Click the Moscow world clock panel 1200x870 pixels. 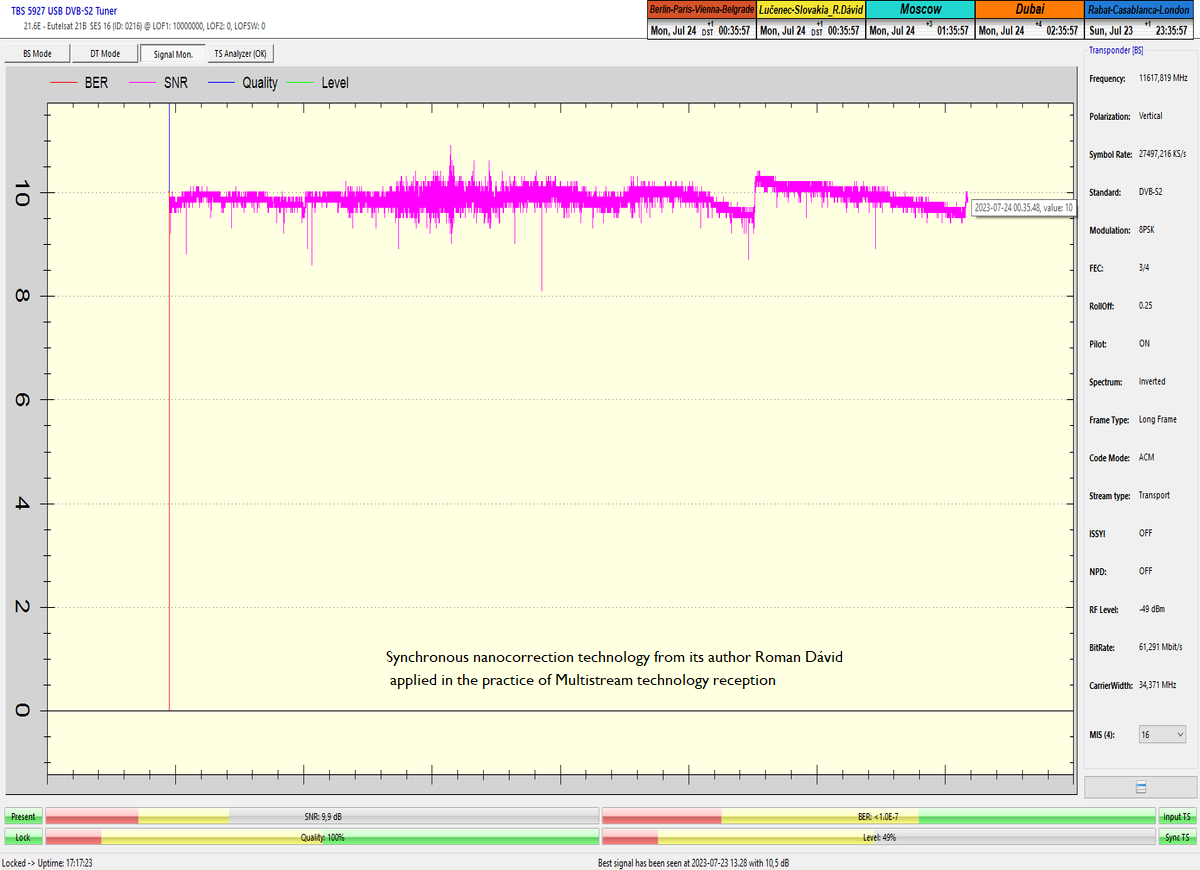click(x=919, y=19)
